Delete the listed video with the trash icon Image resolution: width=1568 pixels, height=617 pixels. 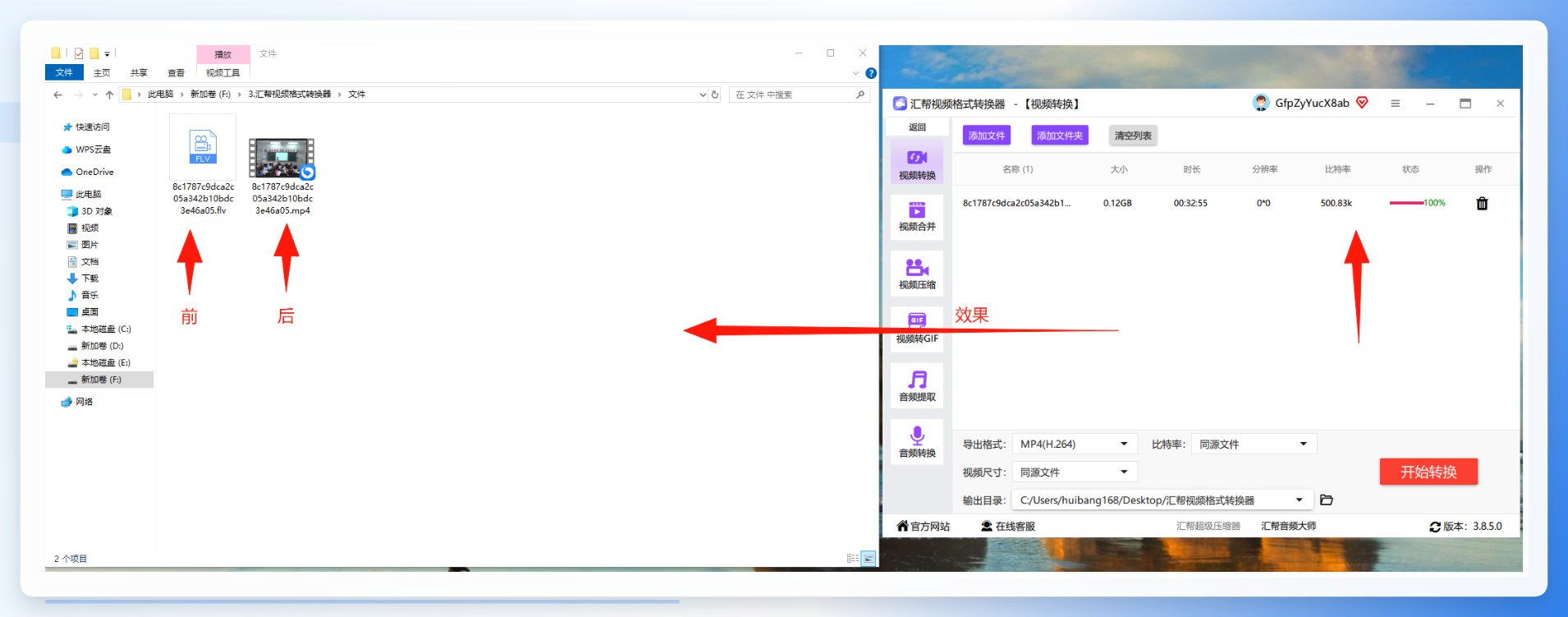point(1482,203)
